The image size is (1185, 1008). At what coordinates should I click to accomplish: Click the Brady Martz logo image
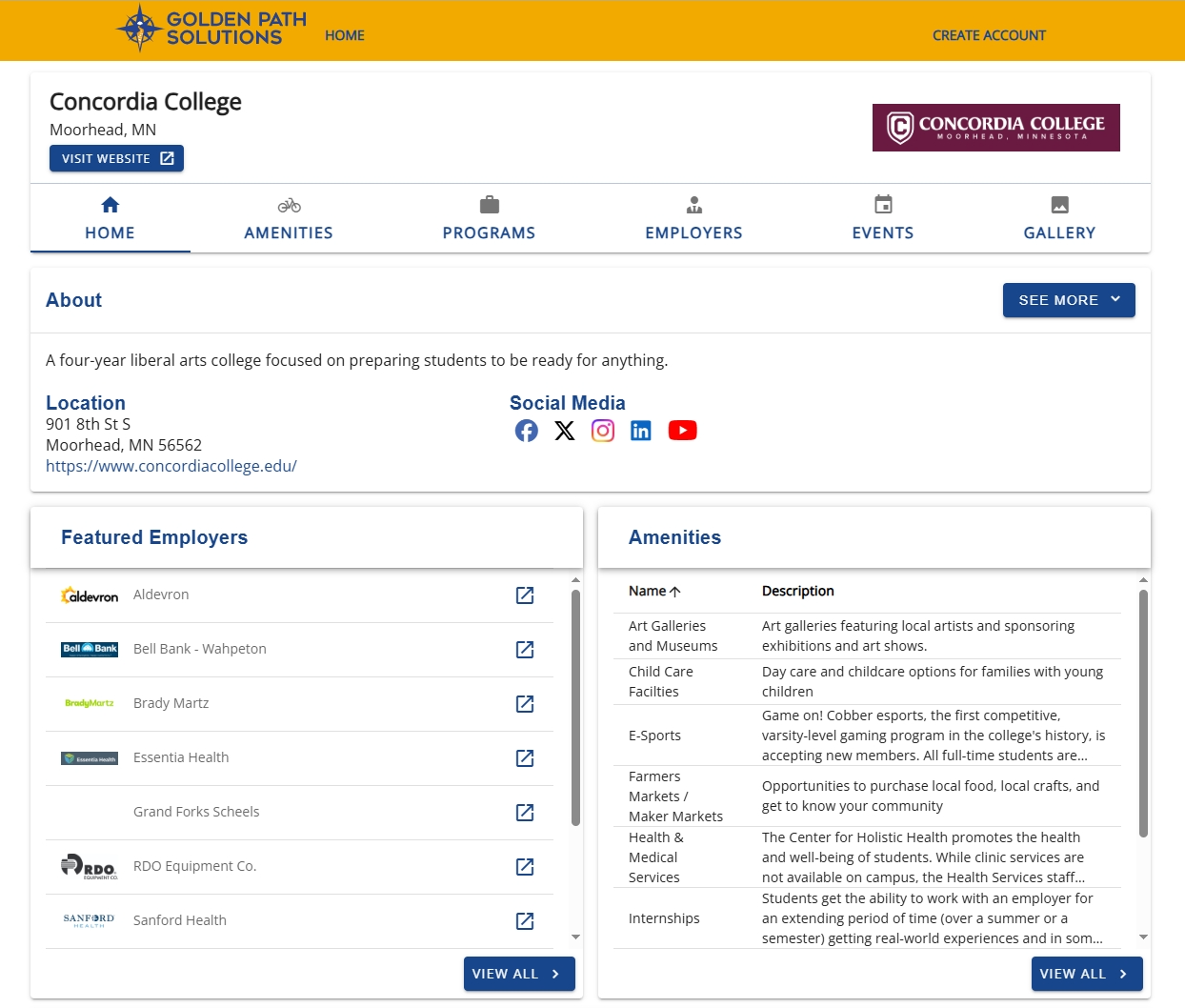click(x=90, y=703)
